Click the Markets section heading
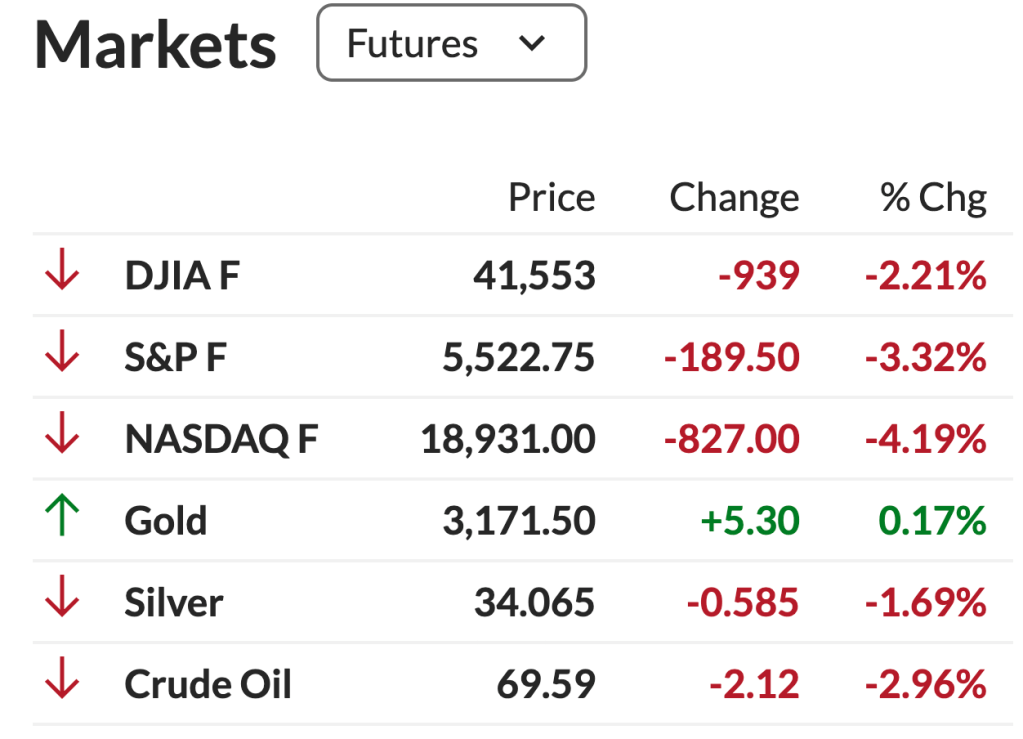Viewport: 1023px width, 739px height. 155,45
